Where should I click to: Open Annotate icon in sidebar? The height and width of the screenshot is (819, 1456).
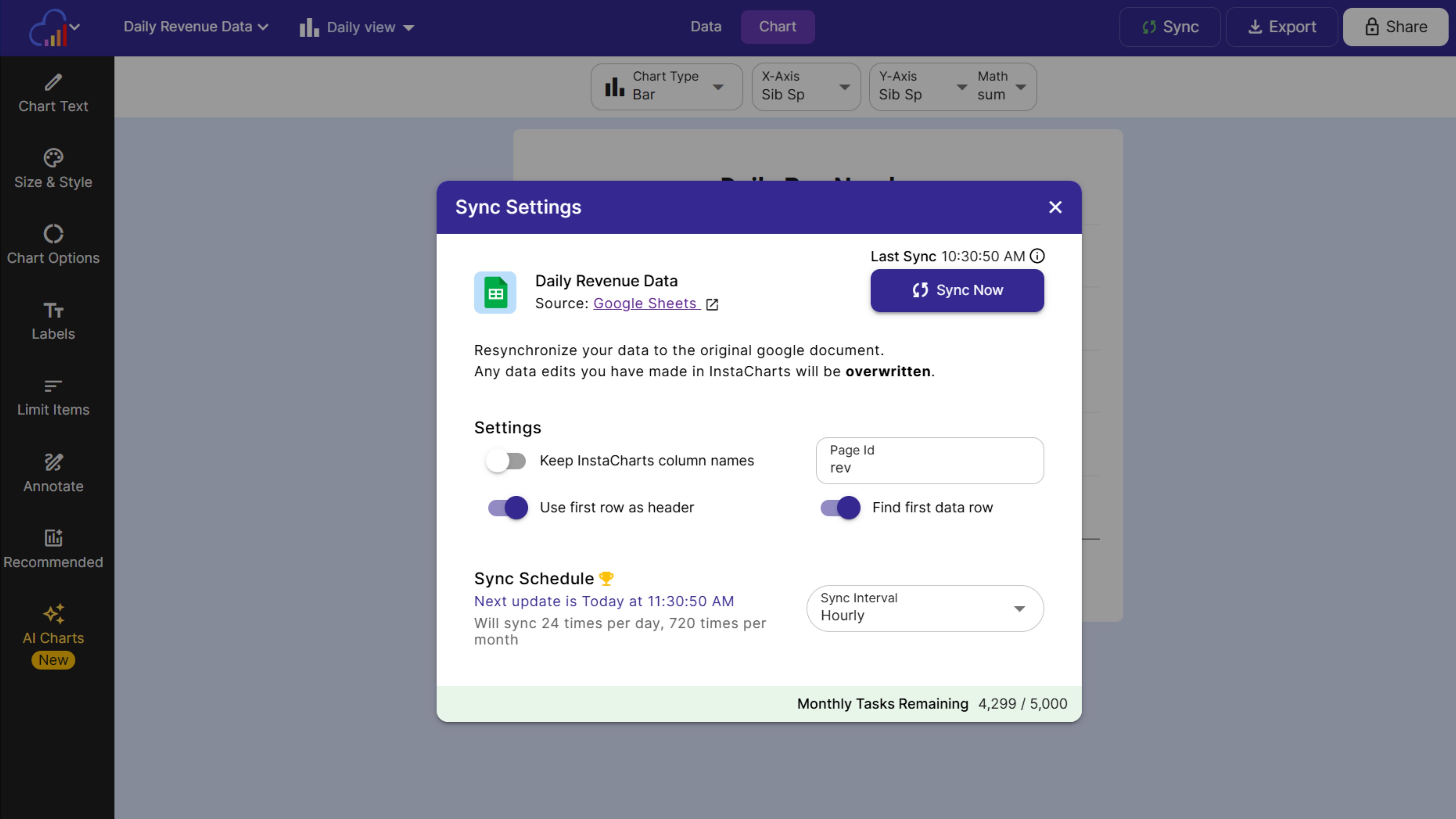click(53, 462)
